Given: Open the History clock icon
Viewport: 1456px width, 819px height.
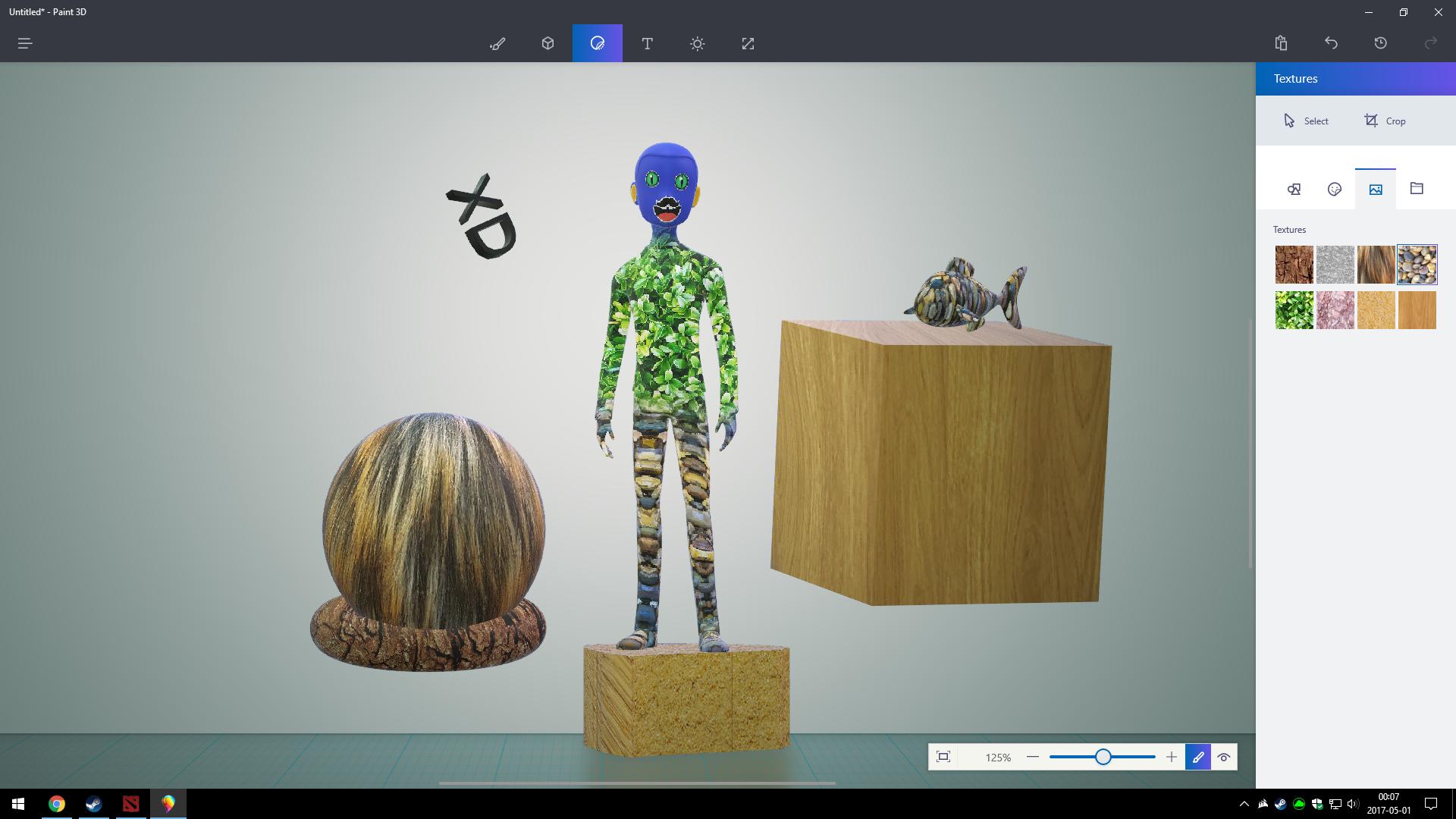Looking at the screenshot, I should [1381, 43].
